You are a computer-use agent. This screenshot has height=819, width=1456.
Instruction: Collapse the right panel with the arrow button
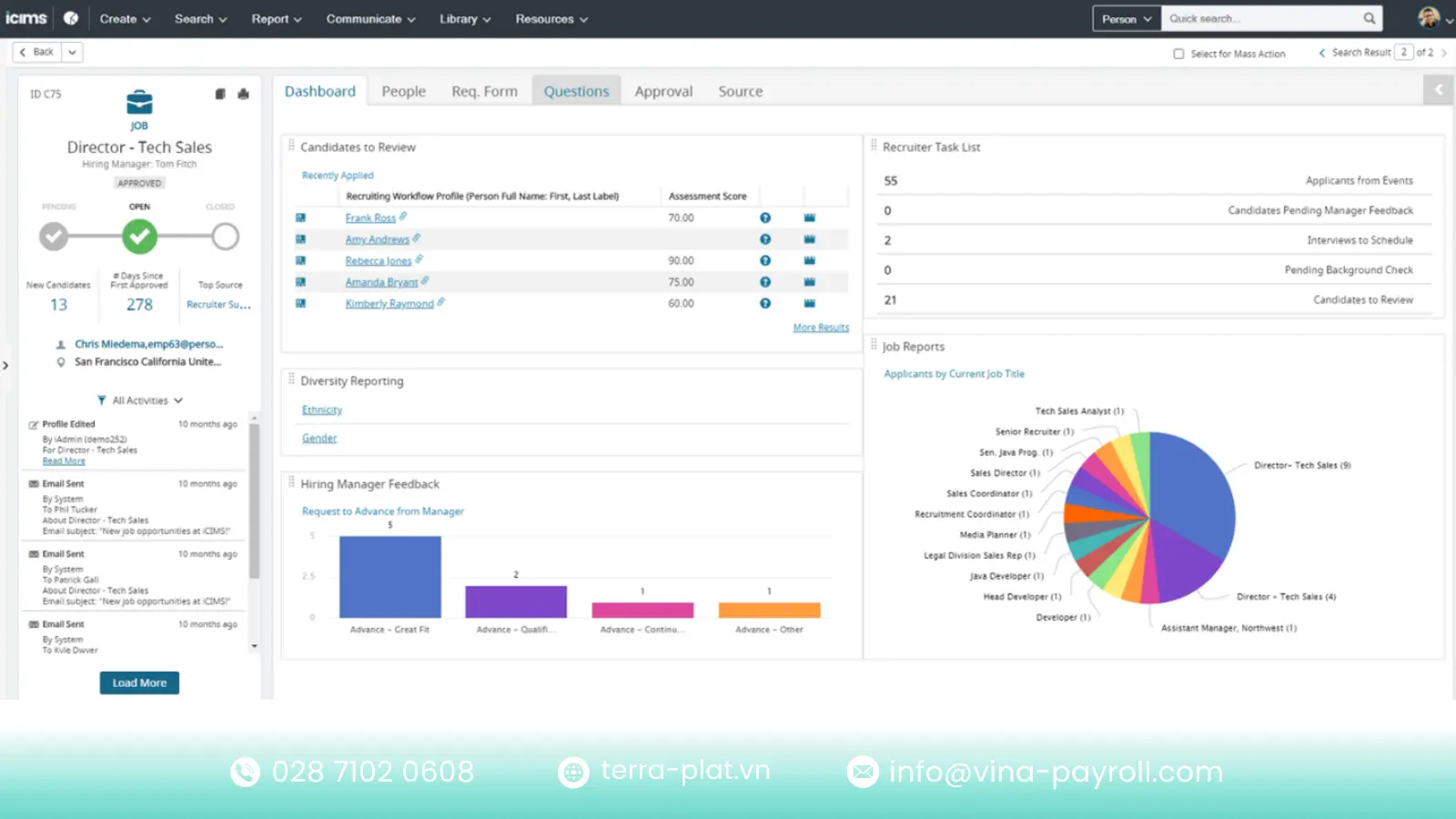point(1439,89)
